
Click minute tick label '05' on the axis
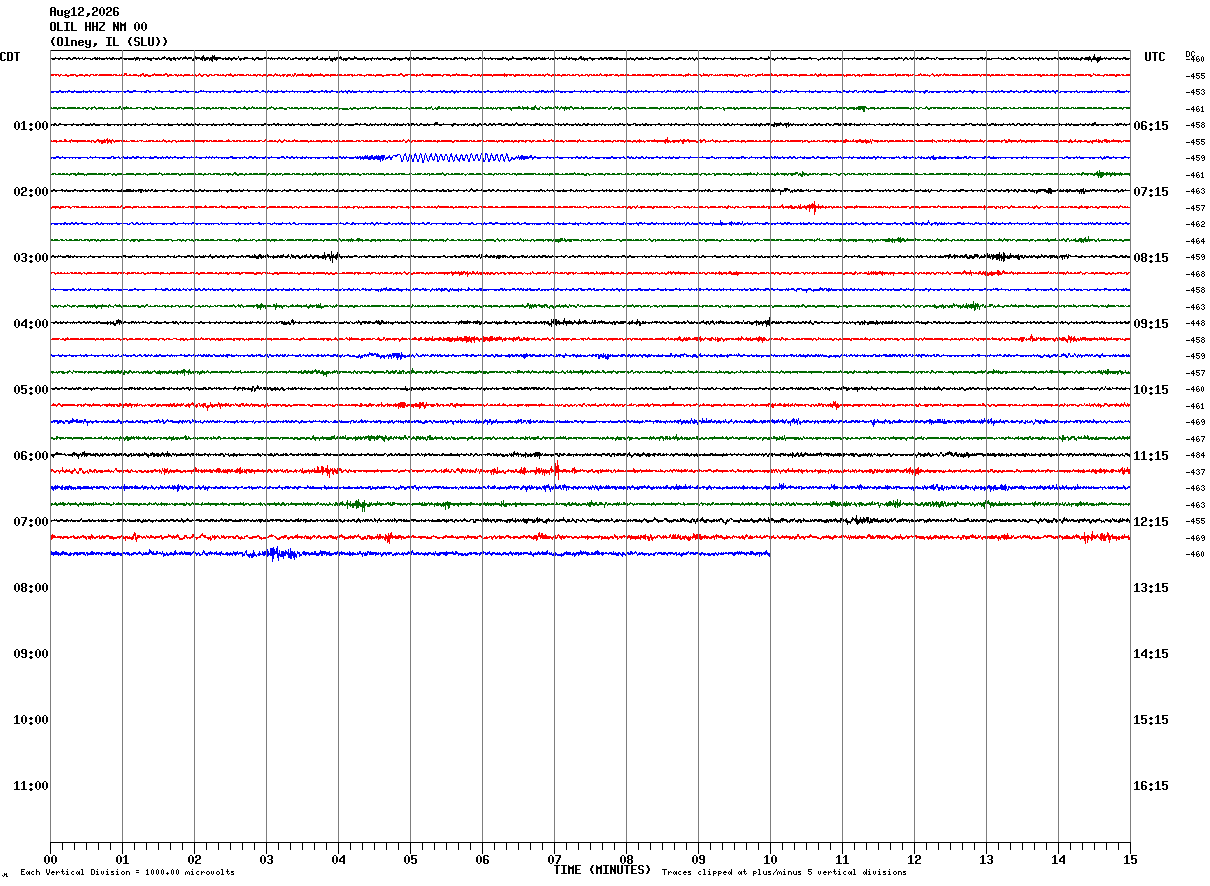coord(410,860)
